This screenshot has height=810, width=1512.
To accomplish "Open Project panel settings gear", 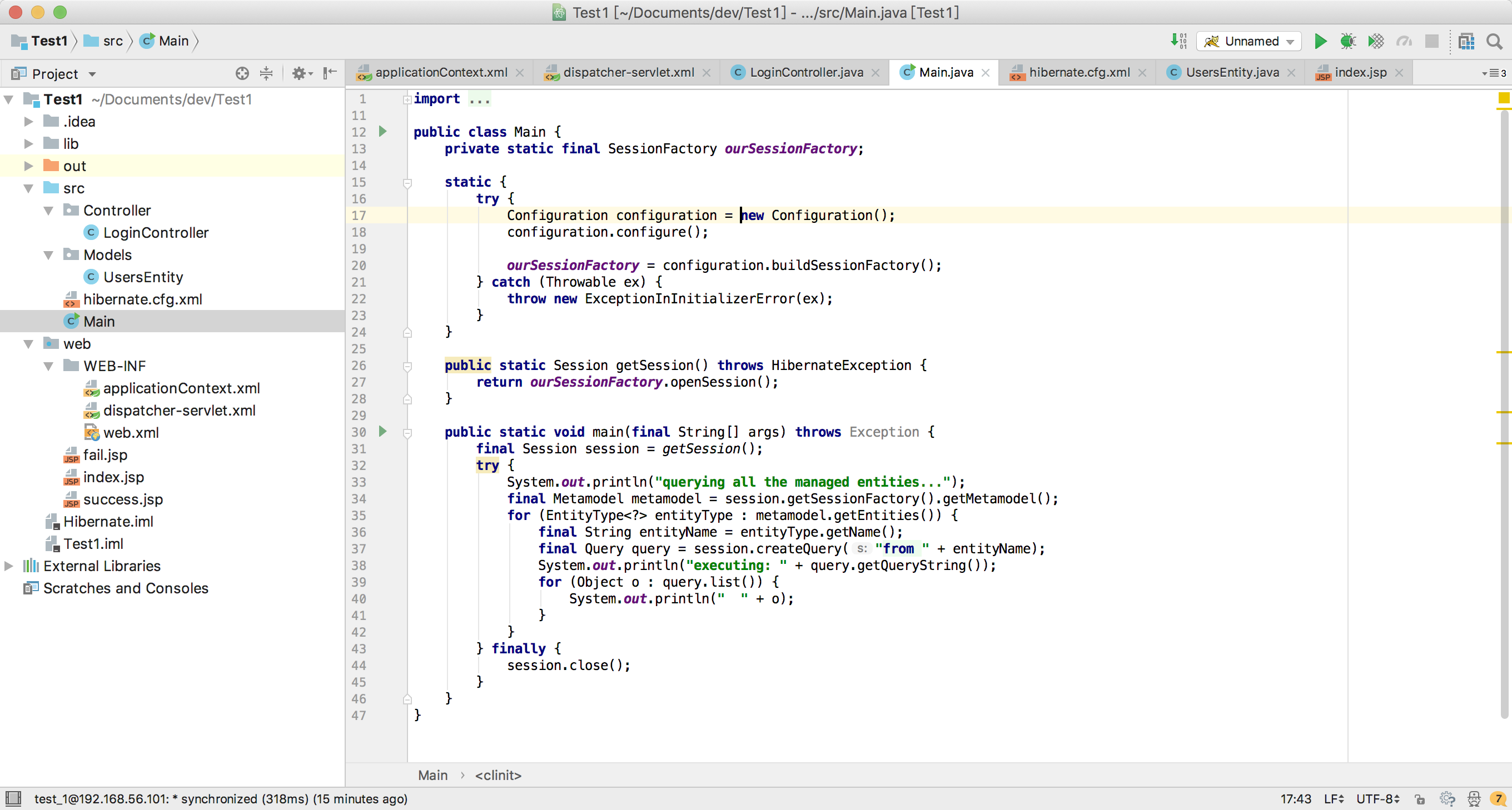I will (301, 73).
